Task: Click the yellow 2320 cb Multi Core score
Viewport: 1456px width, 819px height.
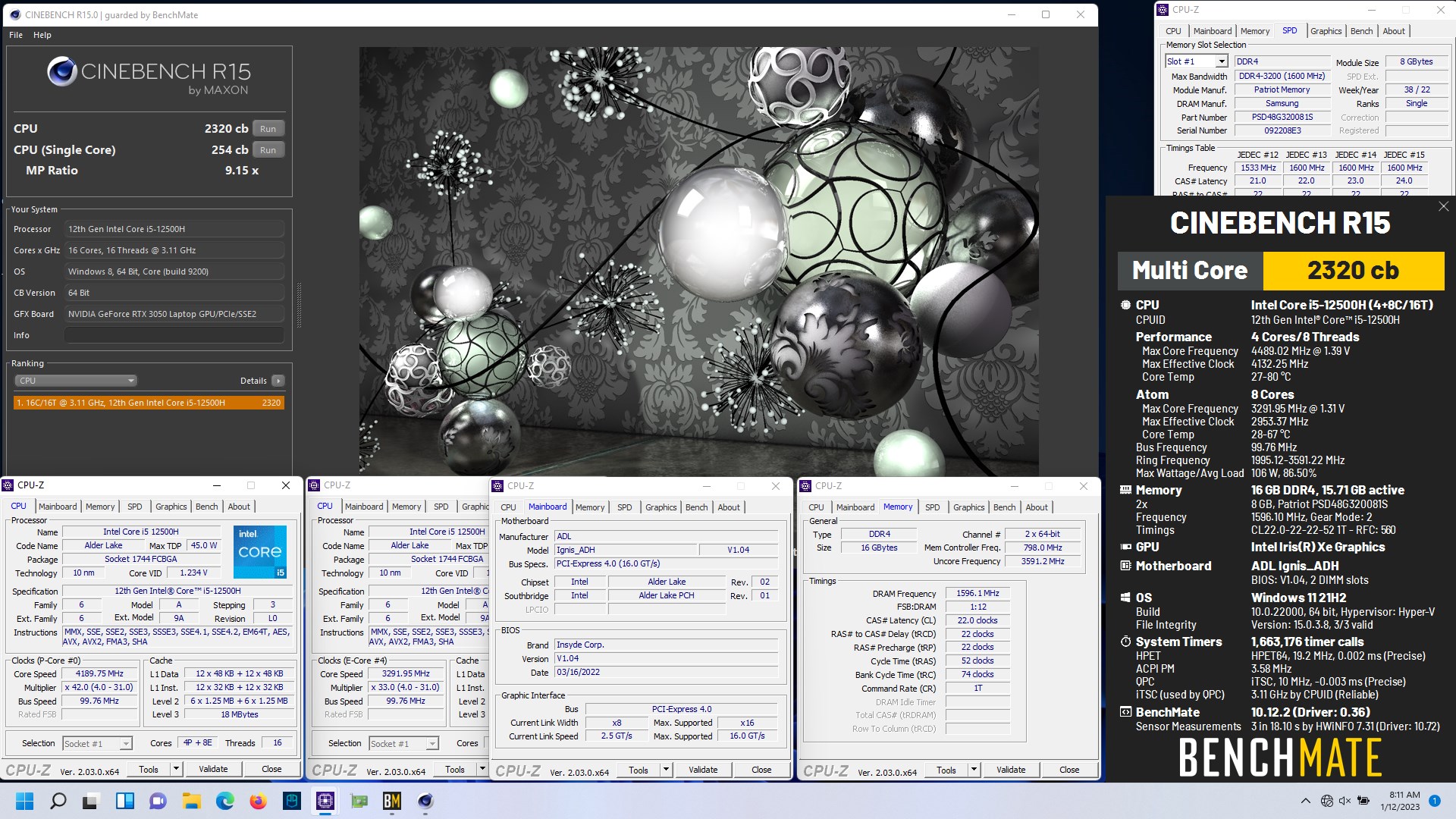Action: coord(1353,271)
